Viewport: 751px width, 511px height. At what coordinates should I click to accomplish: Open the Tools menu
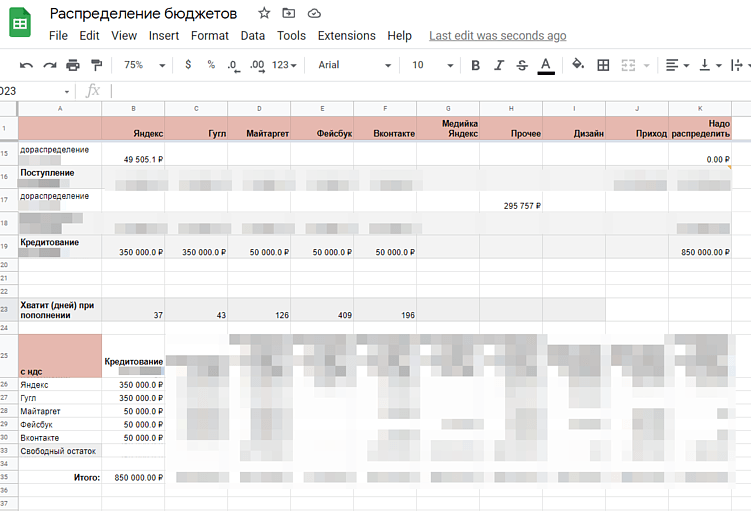(291, 36)
